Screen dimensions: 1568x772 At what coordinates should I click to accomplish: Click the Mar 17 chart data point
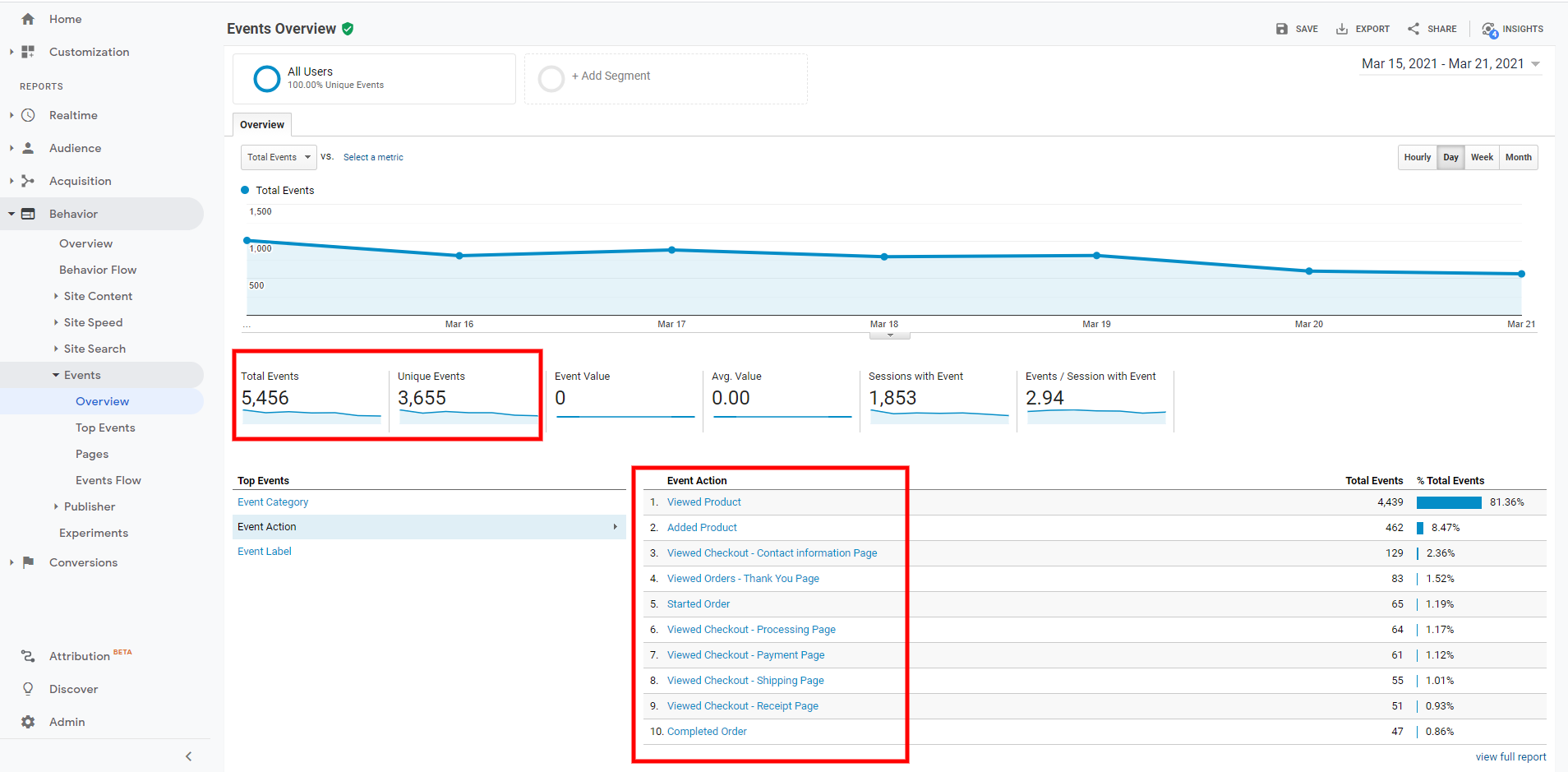point(672,250)
